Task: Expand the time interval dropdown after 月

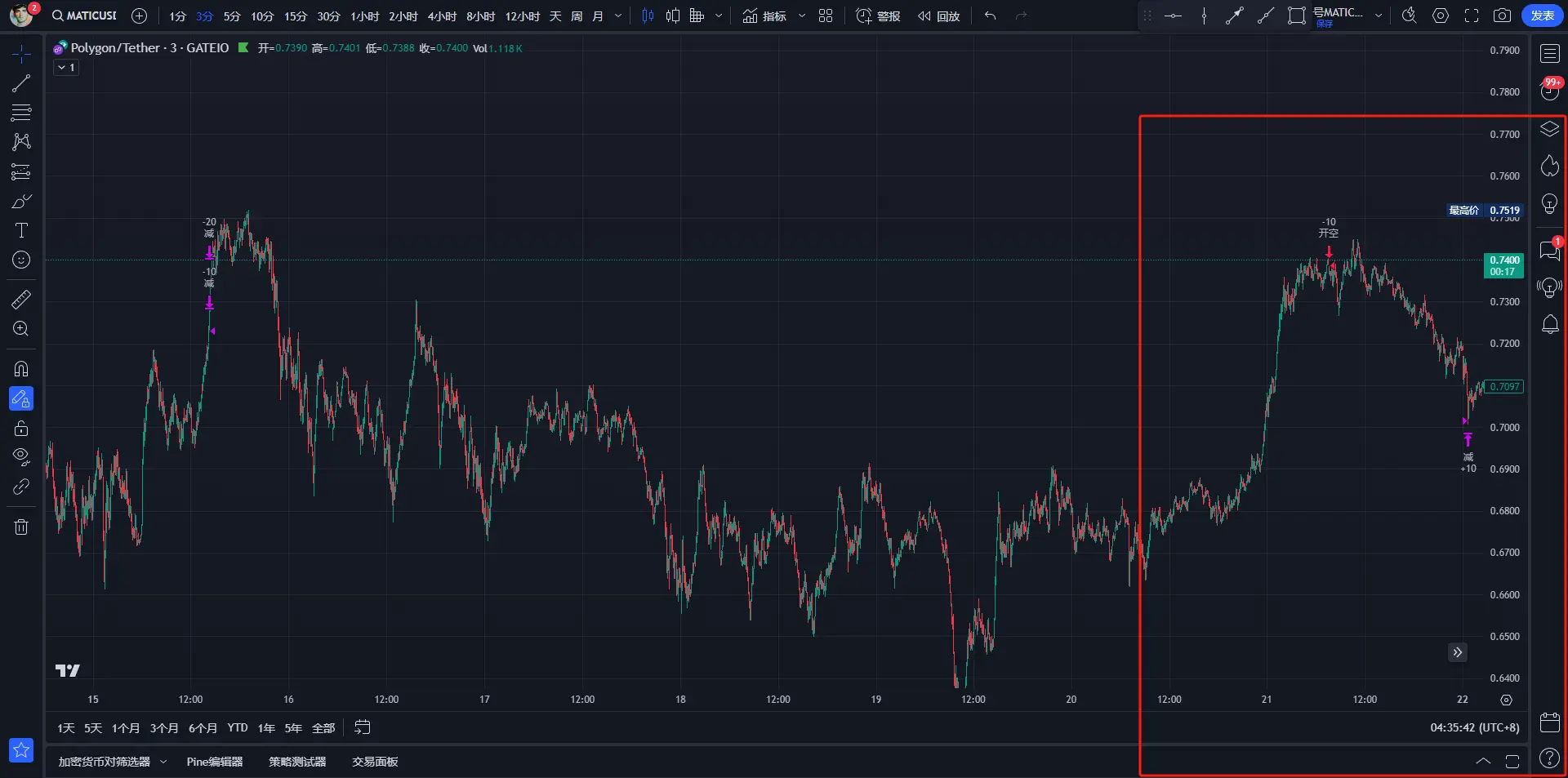Action: click(x=618, y=16)
